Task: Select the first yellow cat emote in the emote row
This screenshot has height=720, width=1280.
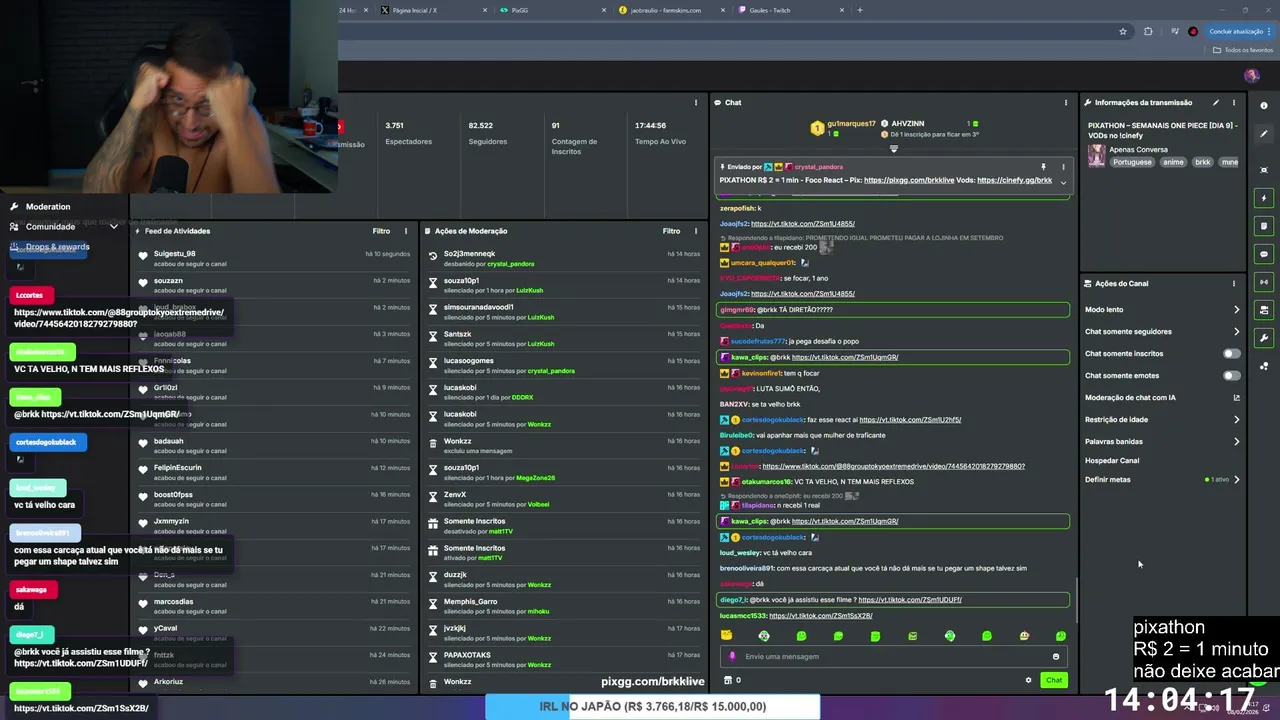Action: tap(726, 636)
